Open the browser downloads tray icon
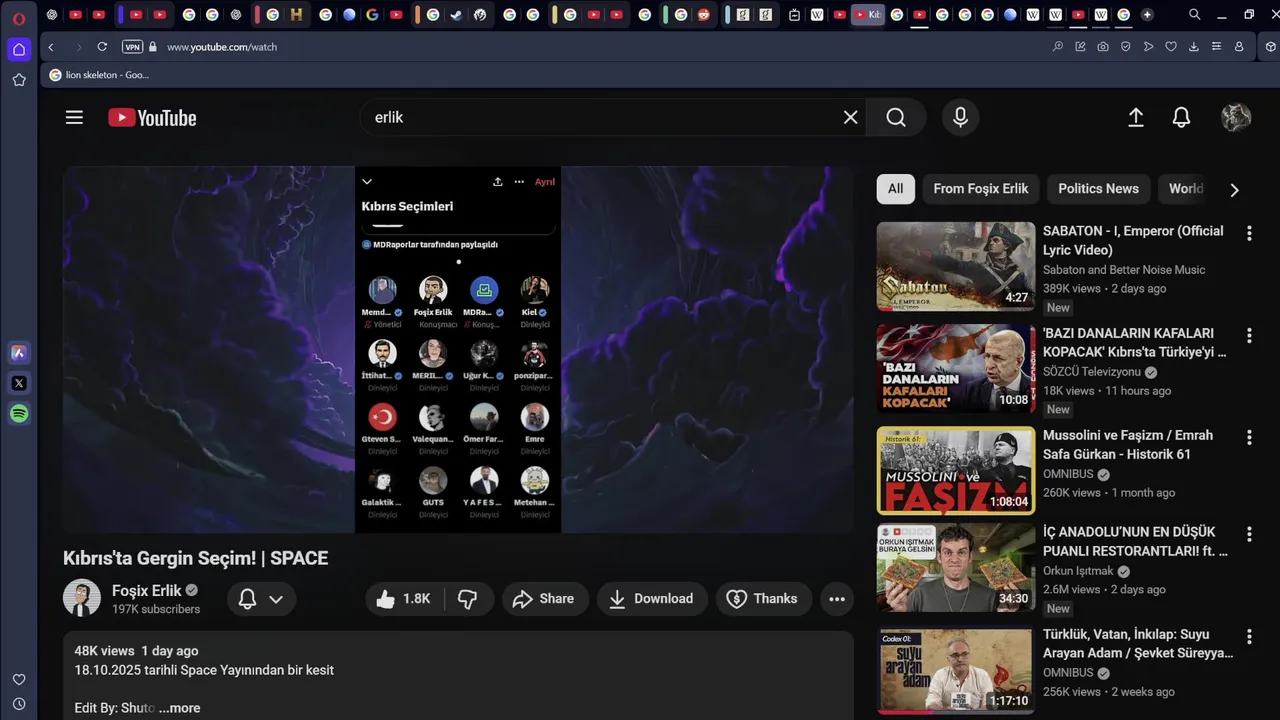 pyautogui.click(x=1194, y=47)
